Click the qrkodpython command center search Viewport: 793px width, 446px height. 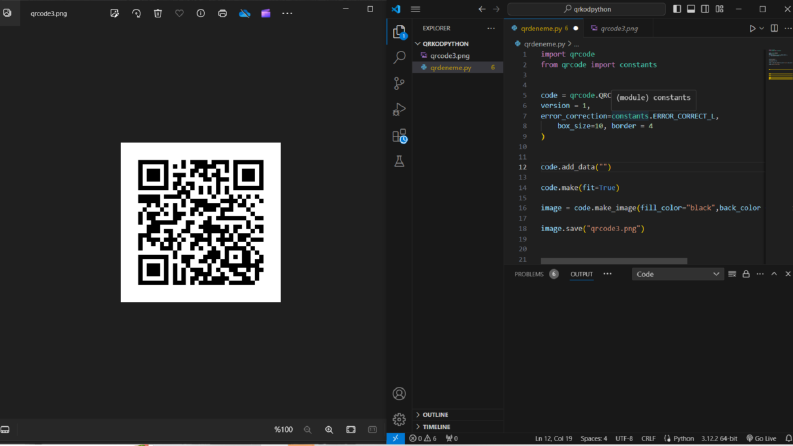click(x=586, y=9)
